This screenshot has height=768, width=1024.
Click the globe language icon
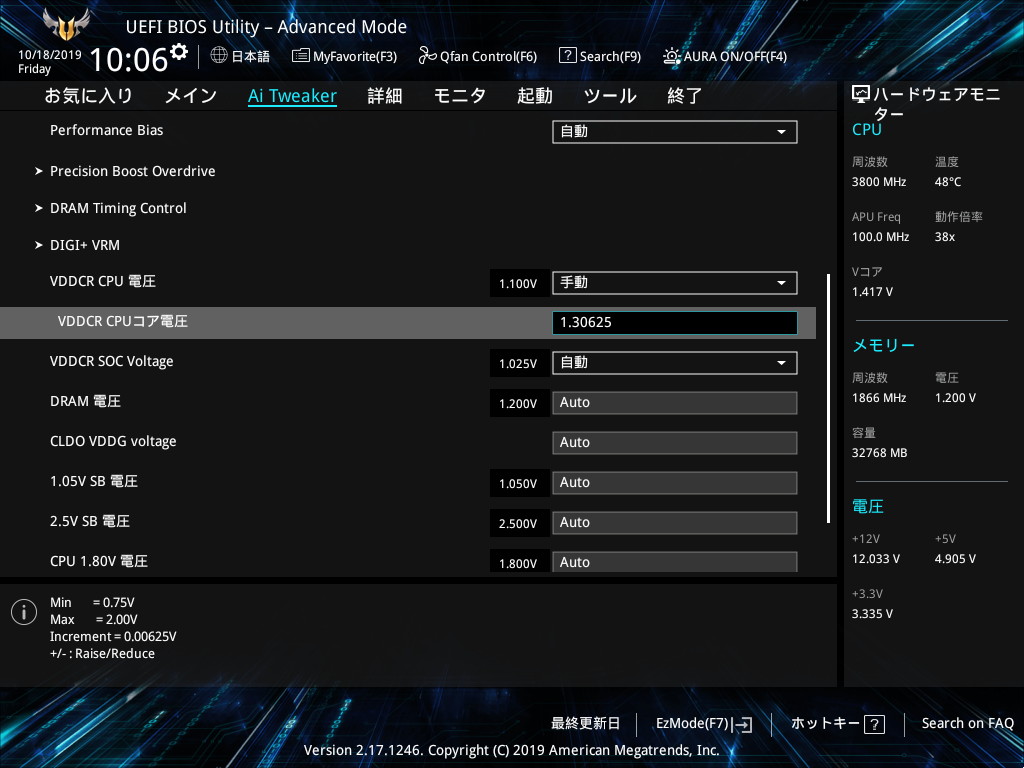coord(219,55)
